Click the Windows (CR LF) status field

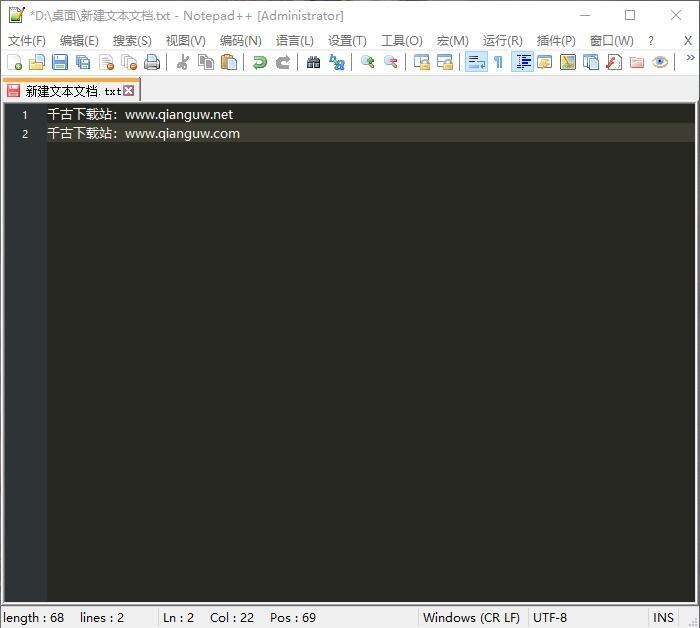471,617
